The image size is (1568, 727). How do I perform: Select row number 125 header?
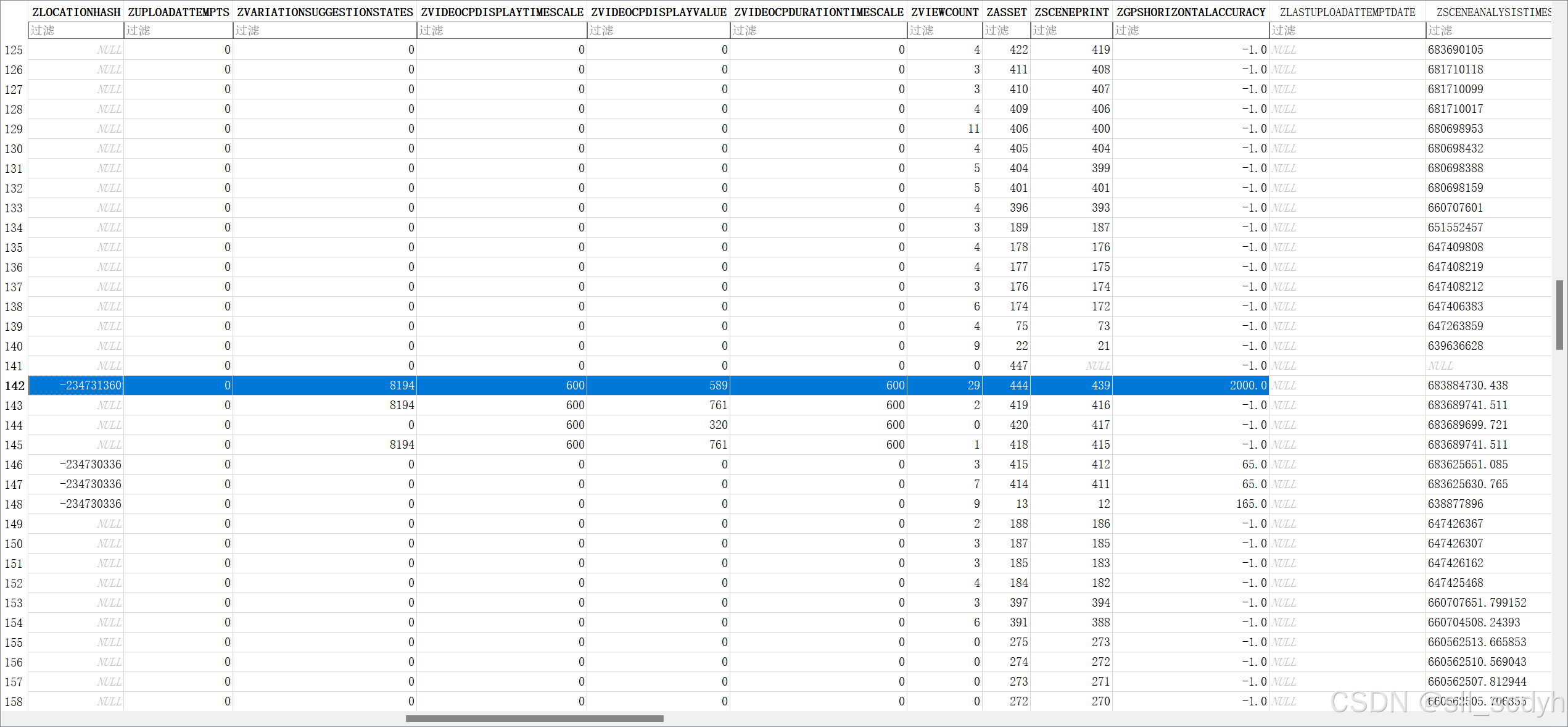point(14,50)
